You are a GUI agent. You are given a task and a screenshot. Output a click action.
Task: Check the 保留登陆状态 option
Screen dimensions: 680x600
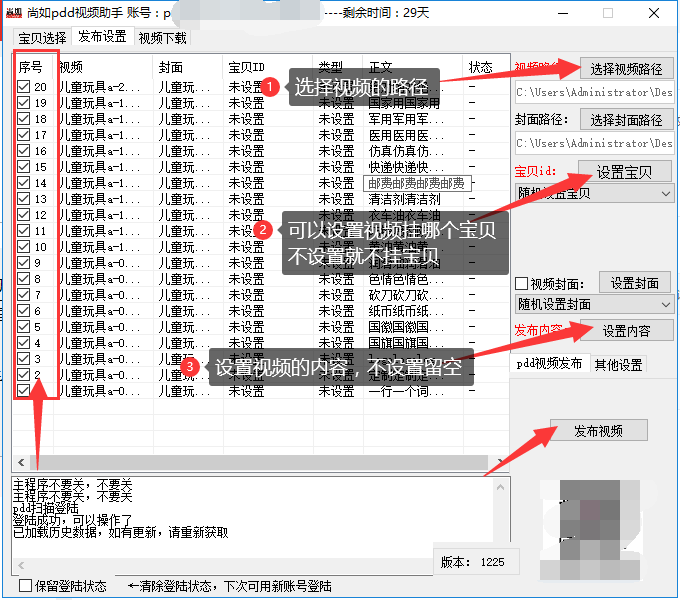click(26, 585)
